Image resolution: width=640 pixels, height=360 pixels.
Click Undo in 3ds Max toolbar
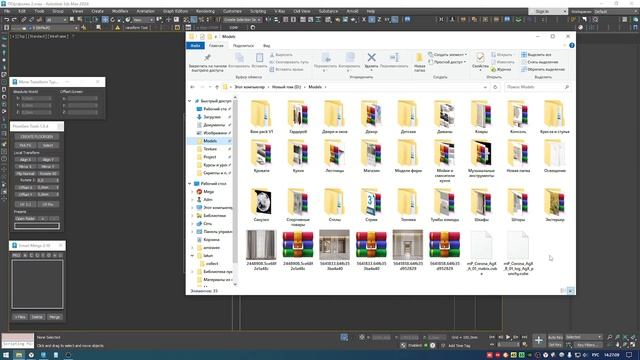[7, 20]
